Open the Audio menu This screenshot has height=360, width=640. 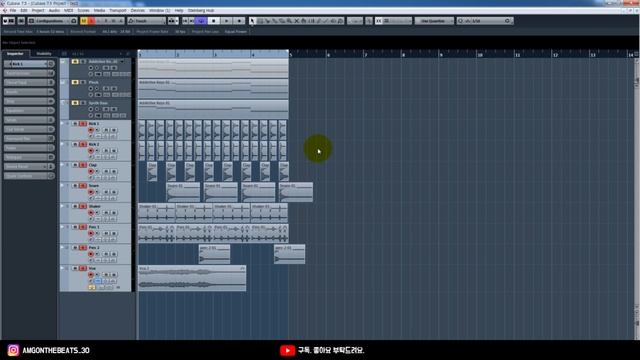coord(54,11)
